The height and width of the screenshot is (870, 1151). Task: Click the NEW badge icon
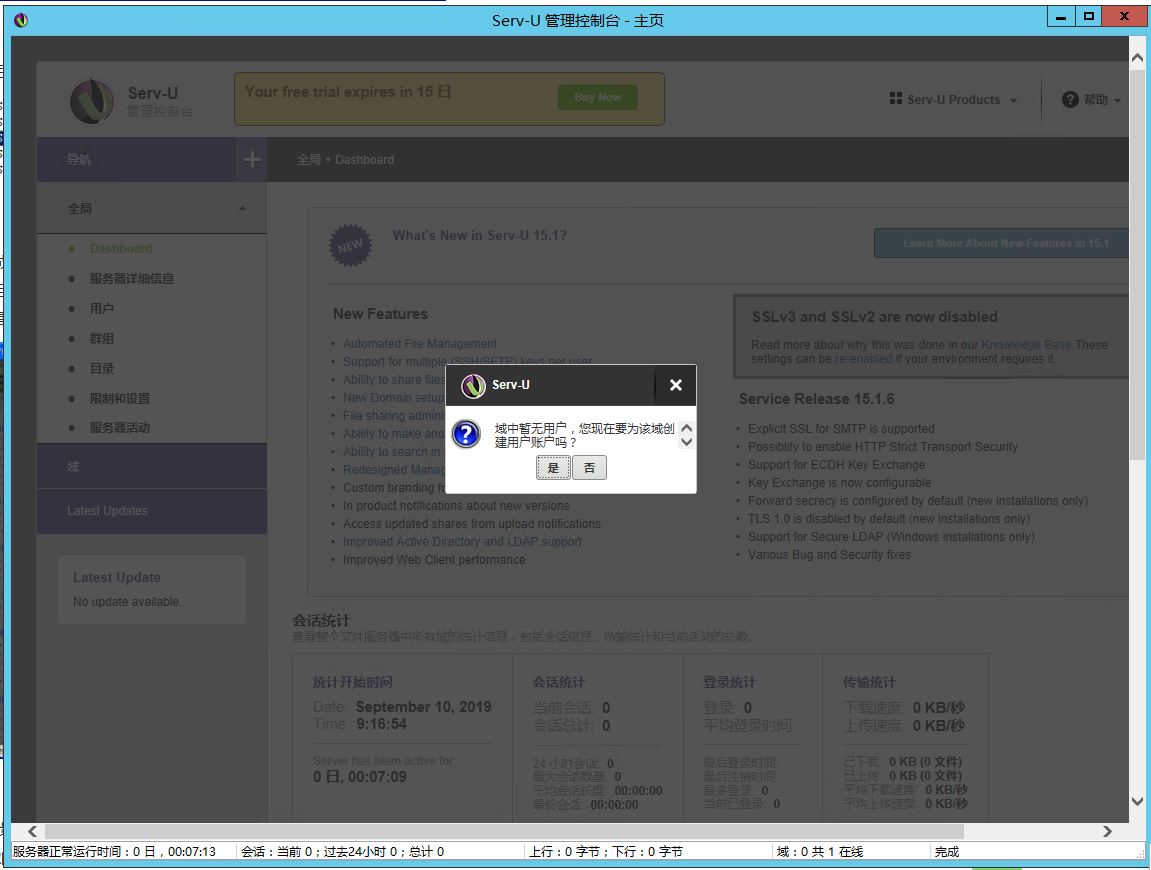(350, 245)
